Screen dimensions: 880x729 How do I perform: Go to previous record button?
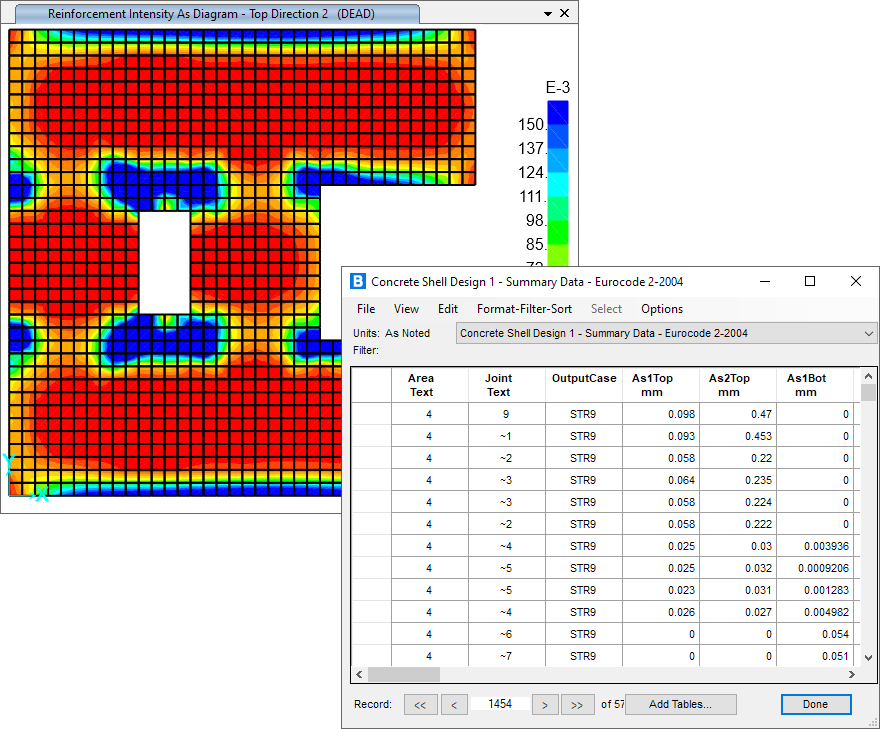click(453, 704)
